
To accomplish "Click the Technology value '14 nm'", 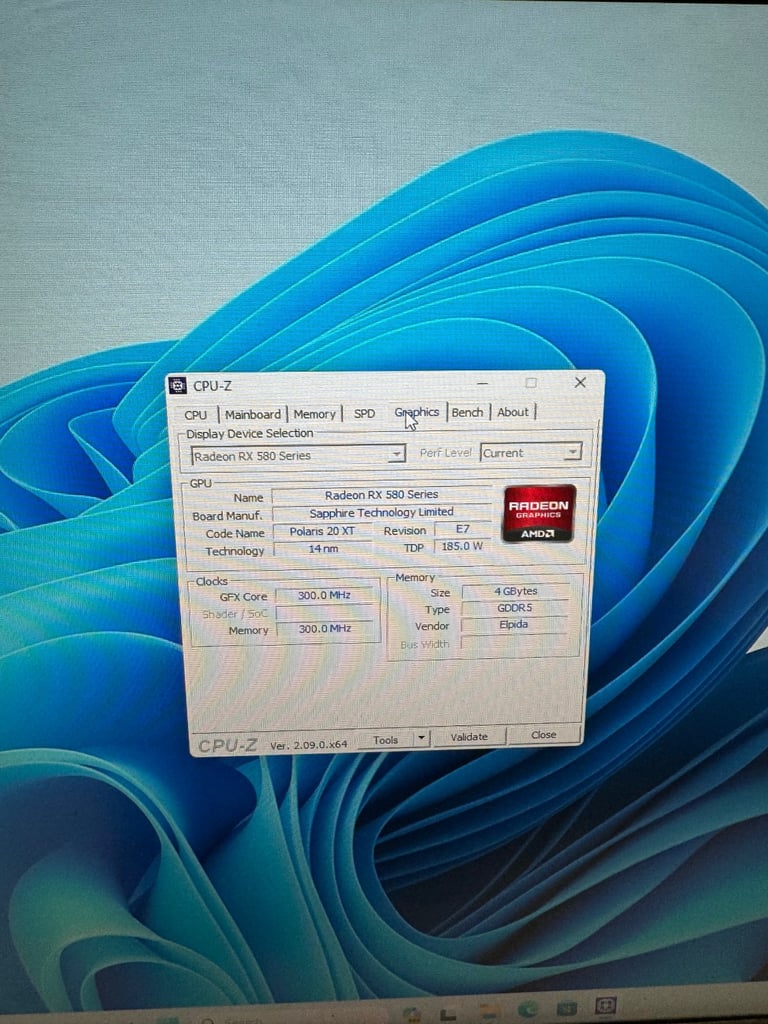I will (323, 548).
